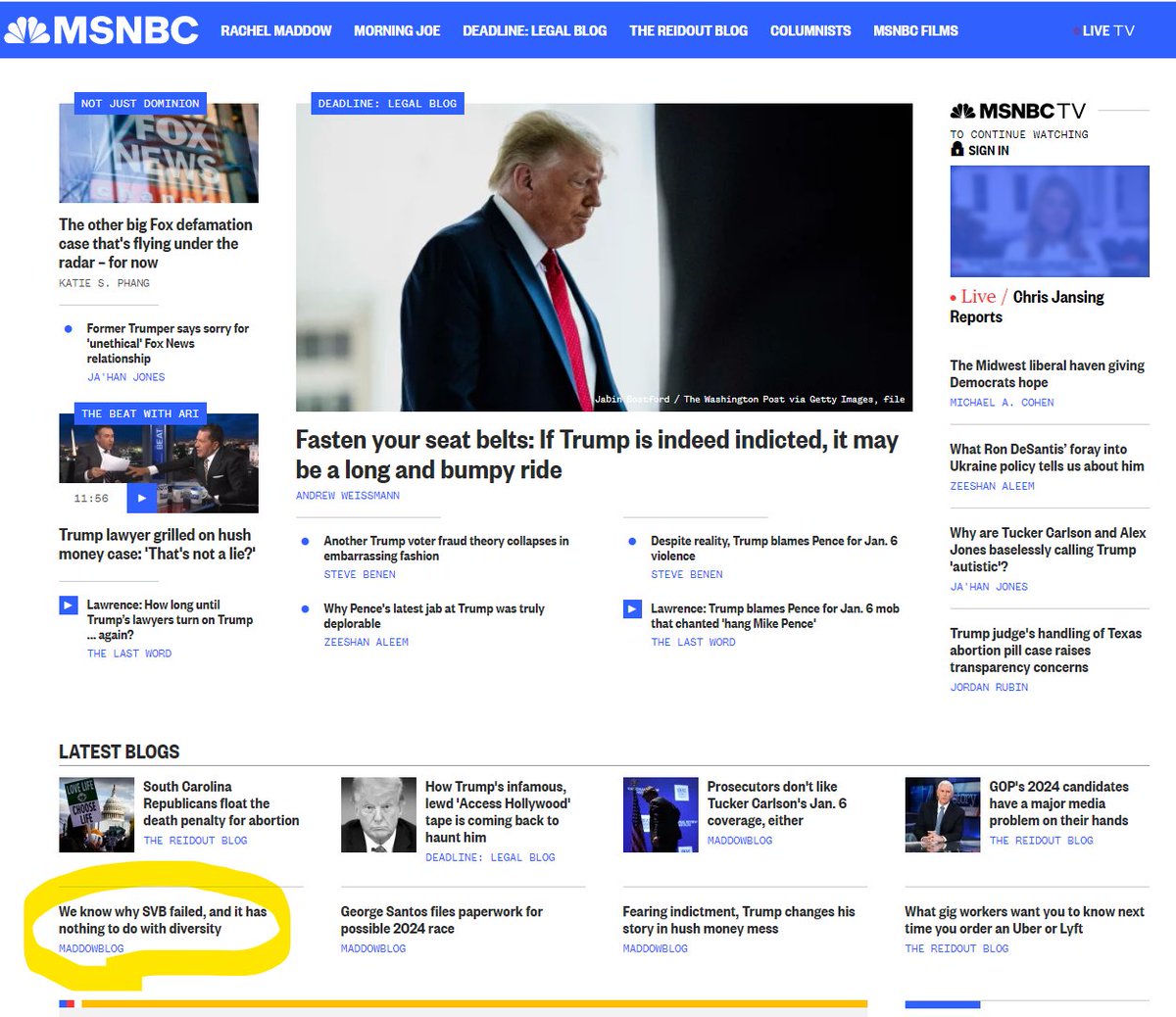This screenshot has height=1017, width=1176.
Task: Click the MSNBC peacock logo in header
Action: tap(101, 30)
